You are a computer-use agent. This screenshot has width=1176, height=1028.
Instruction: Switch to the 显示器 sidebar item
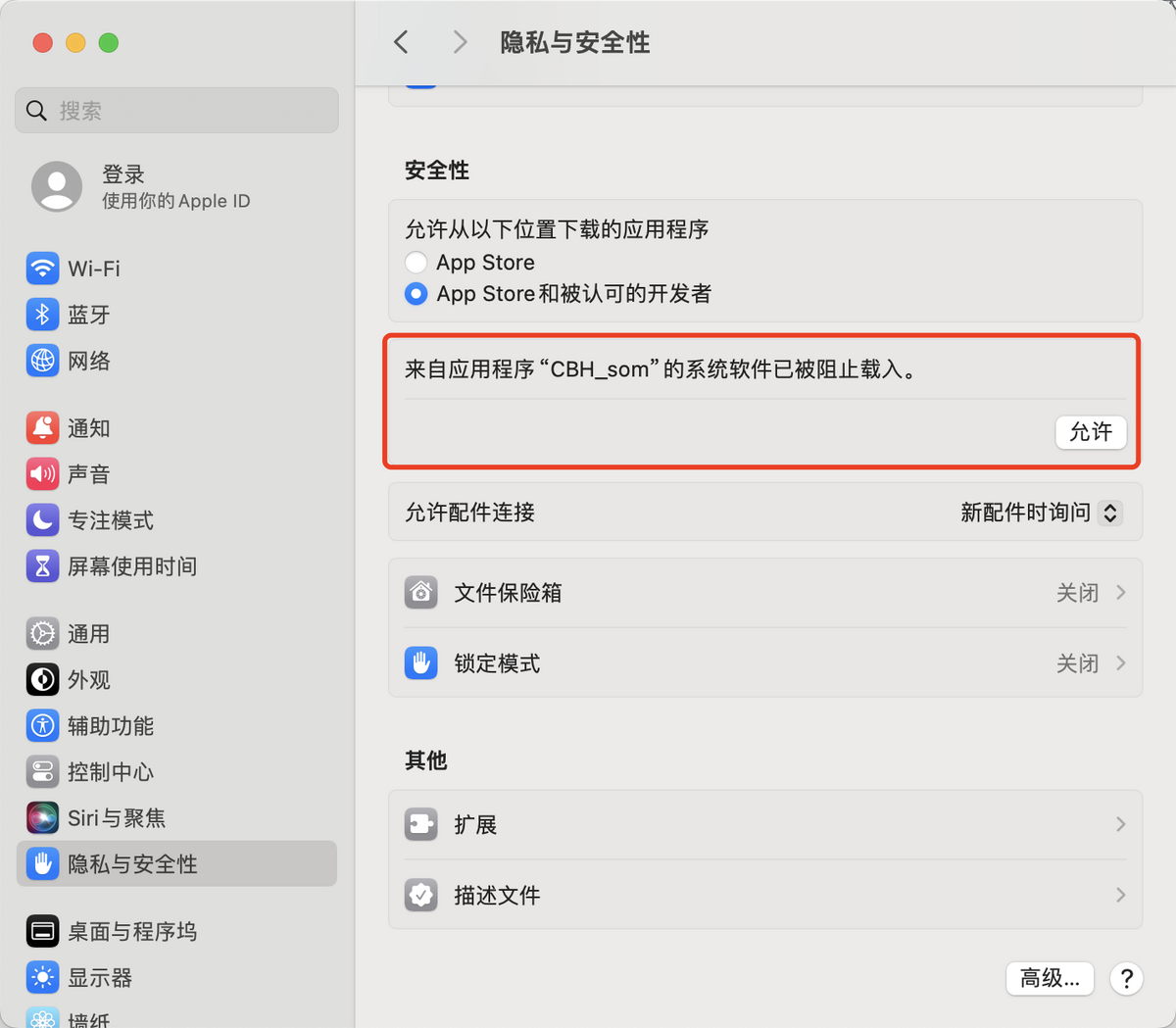pos(176,978)
